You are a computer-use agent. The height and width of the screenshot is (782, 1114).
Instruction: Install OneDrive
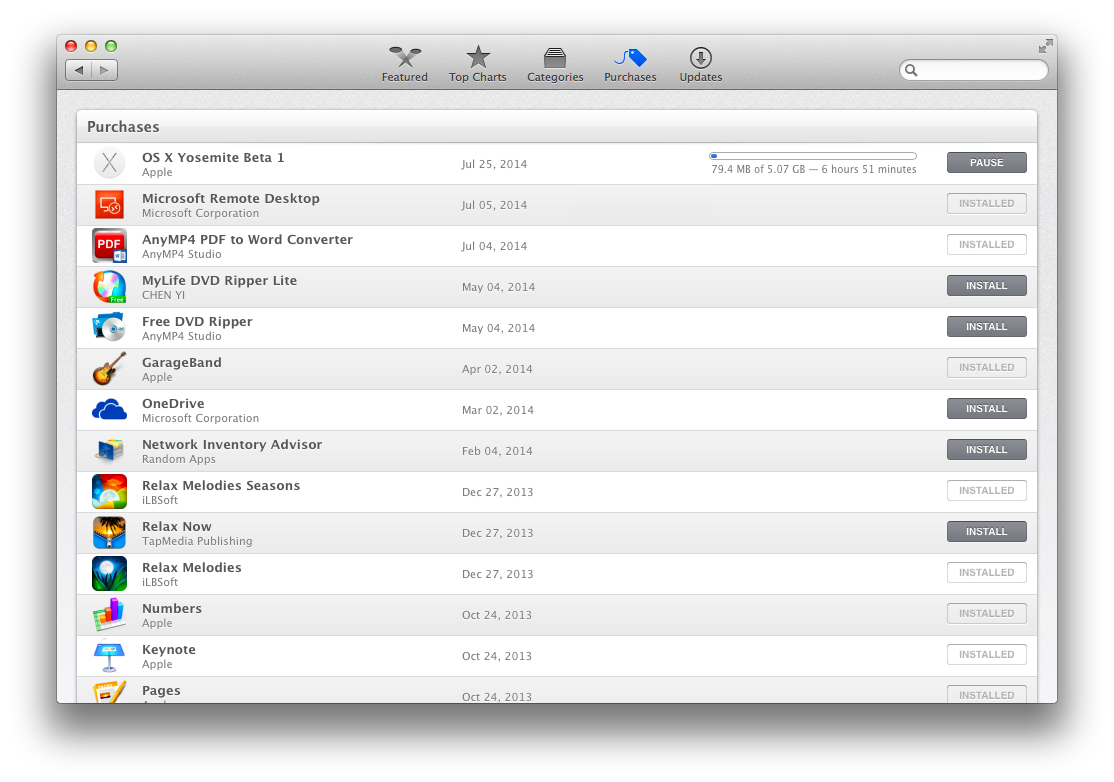986,408
